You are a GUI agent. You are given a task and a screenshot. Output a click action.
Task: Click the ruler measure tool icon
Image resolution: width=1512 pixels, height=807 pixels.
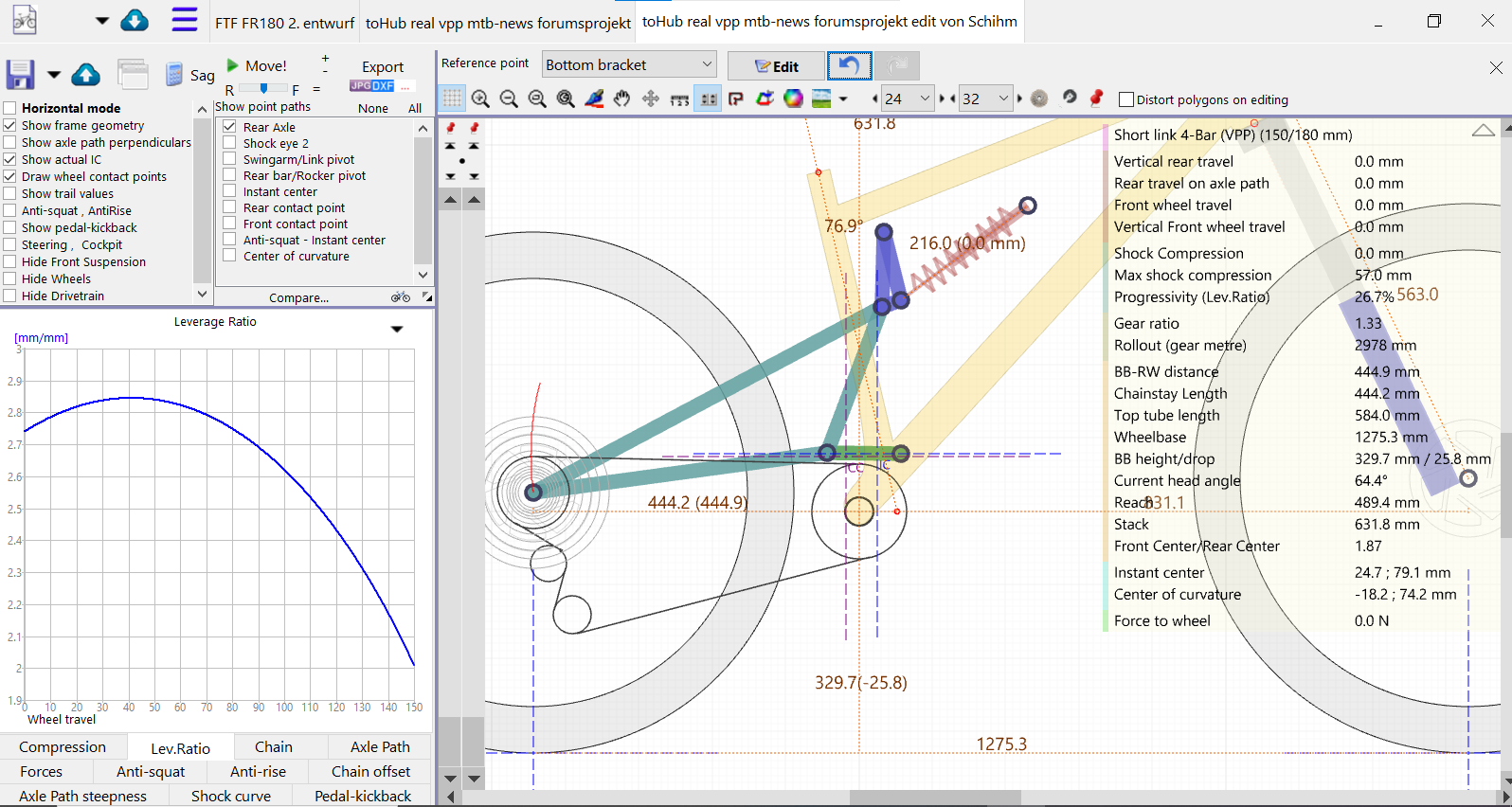(x=679, y=99)
